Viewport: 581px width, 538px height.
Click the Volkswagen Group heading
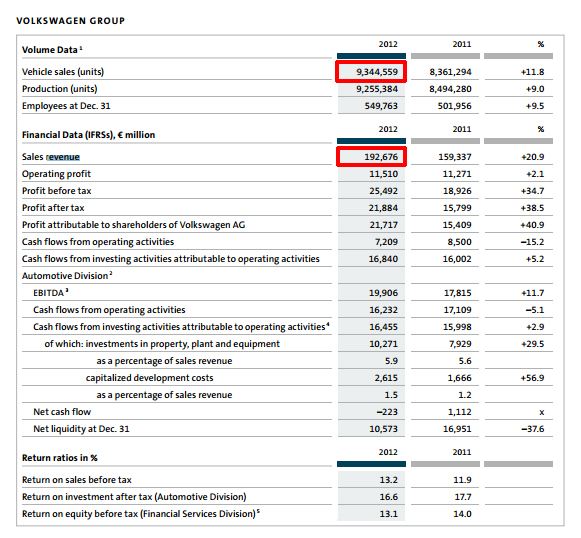70,21
